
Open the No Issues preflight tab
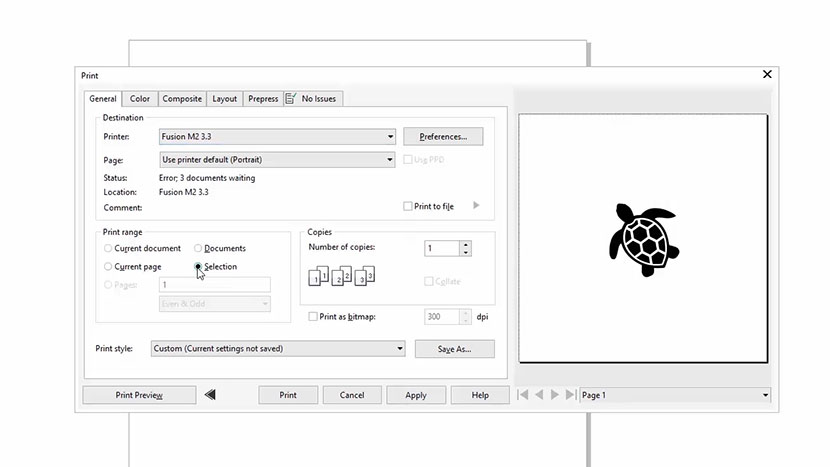(313, 99)
